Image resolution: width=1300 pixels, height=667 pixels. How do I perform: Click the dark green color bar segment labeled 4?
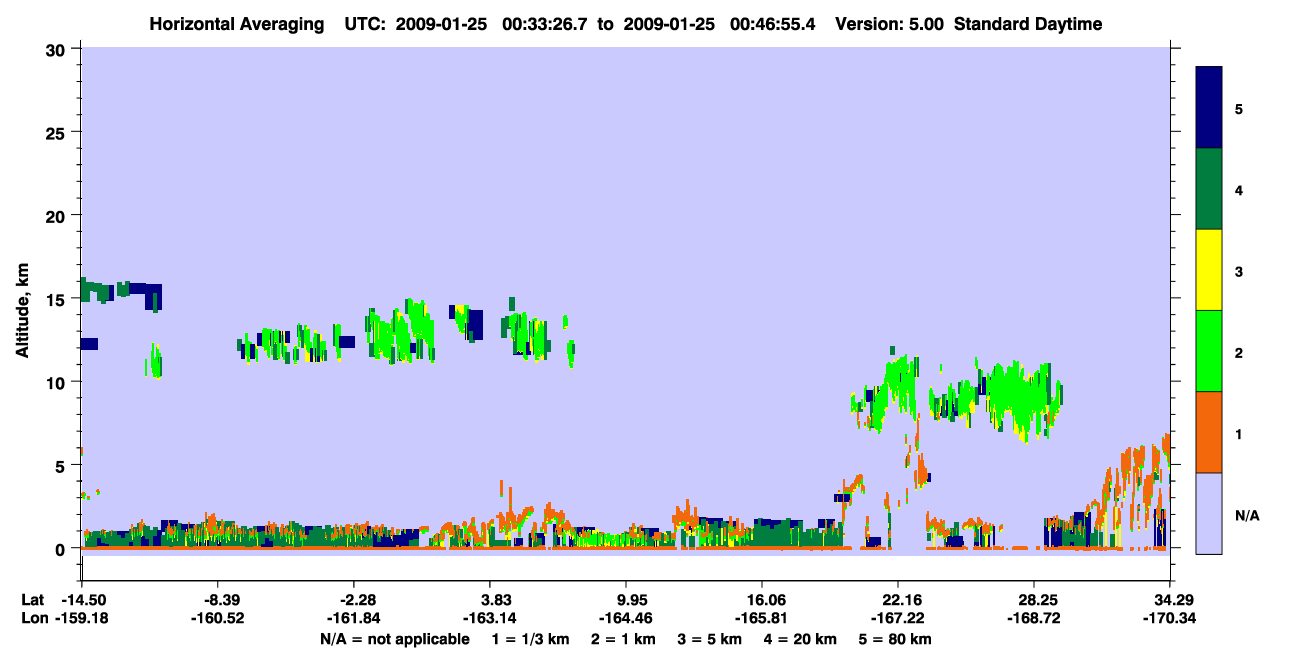(x=1209, y=189)
